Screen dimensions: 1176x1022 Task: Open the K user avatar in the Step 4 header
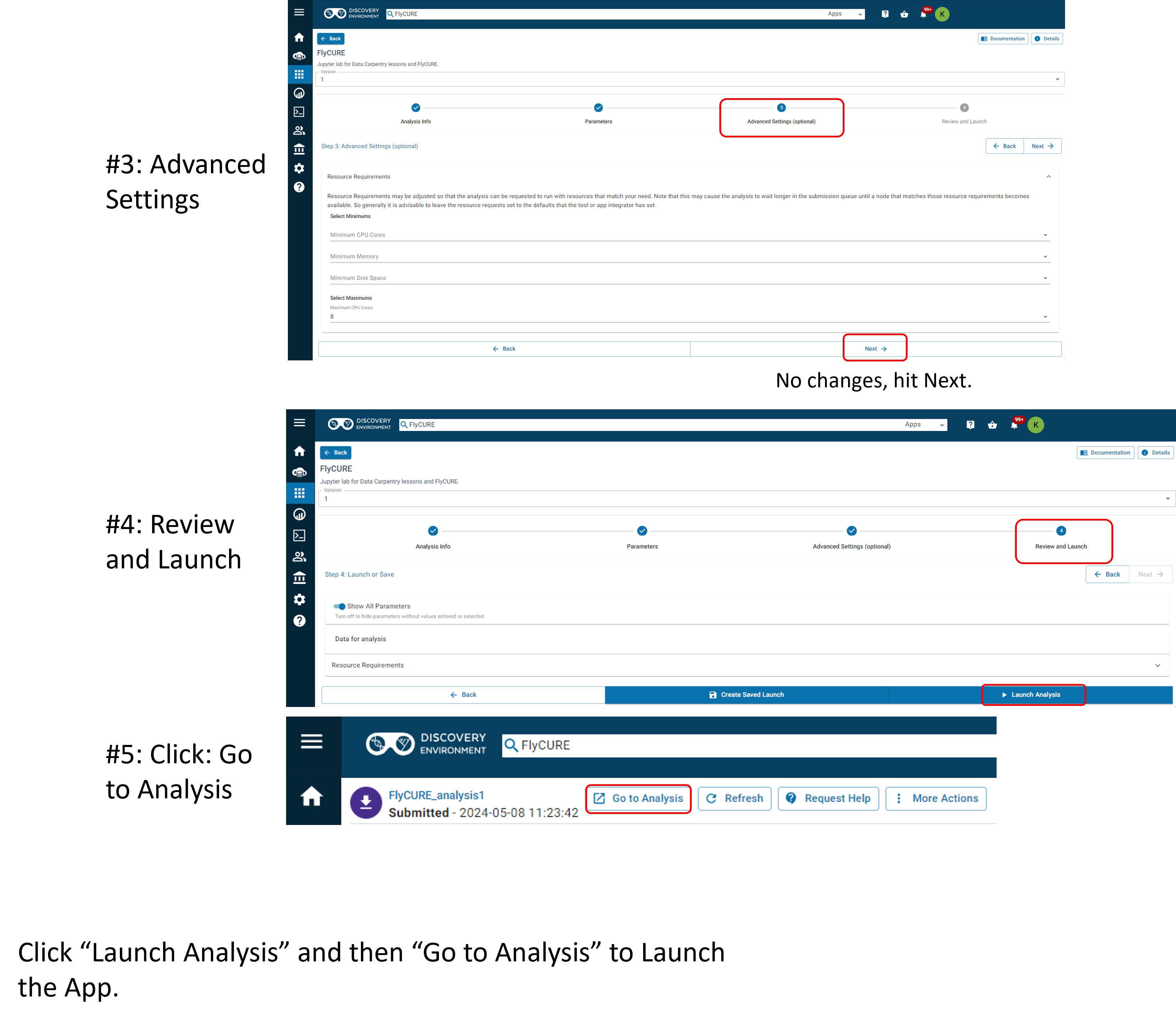click(x=1036, y=425)
